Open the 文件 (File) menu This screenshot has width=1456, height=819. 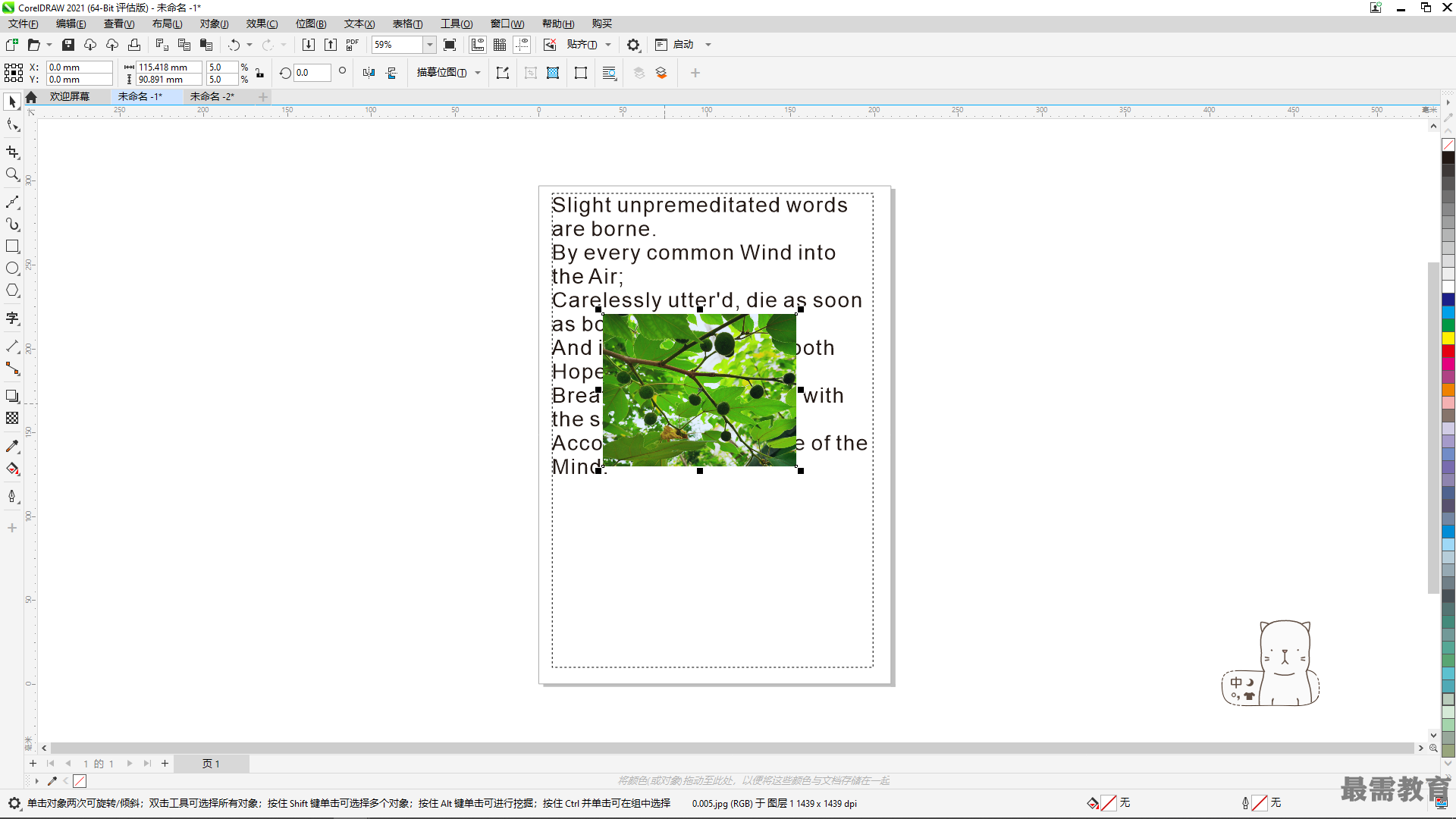coord(24,24)
